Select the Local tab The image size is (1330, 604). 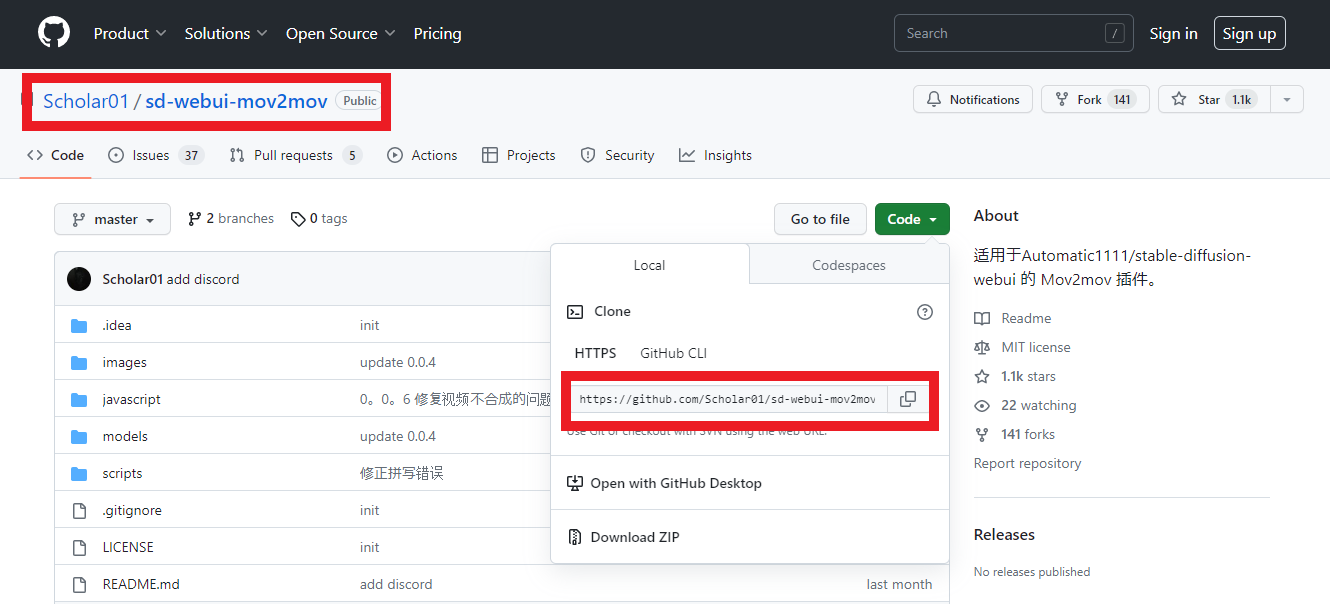[x=649, y=265]
